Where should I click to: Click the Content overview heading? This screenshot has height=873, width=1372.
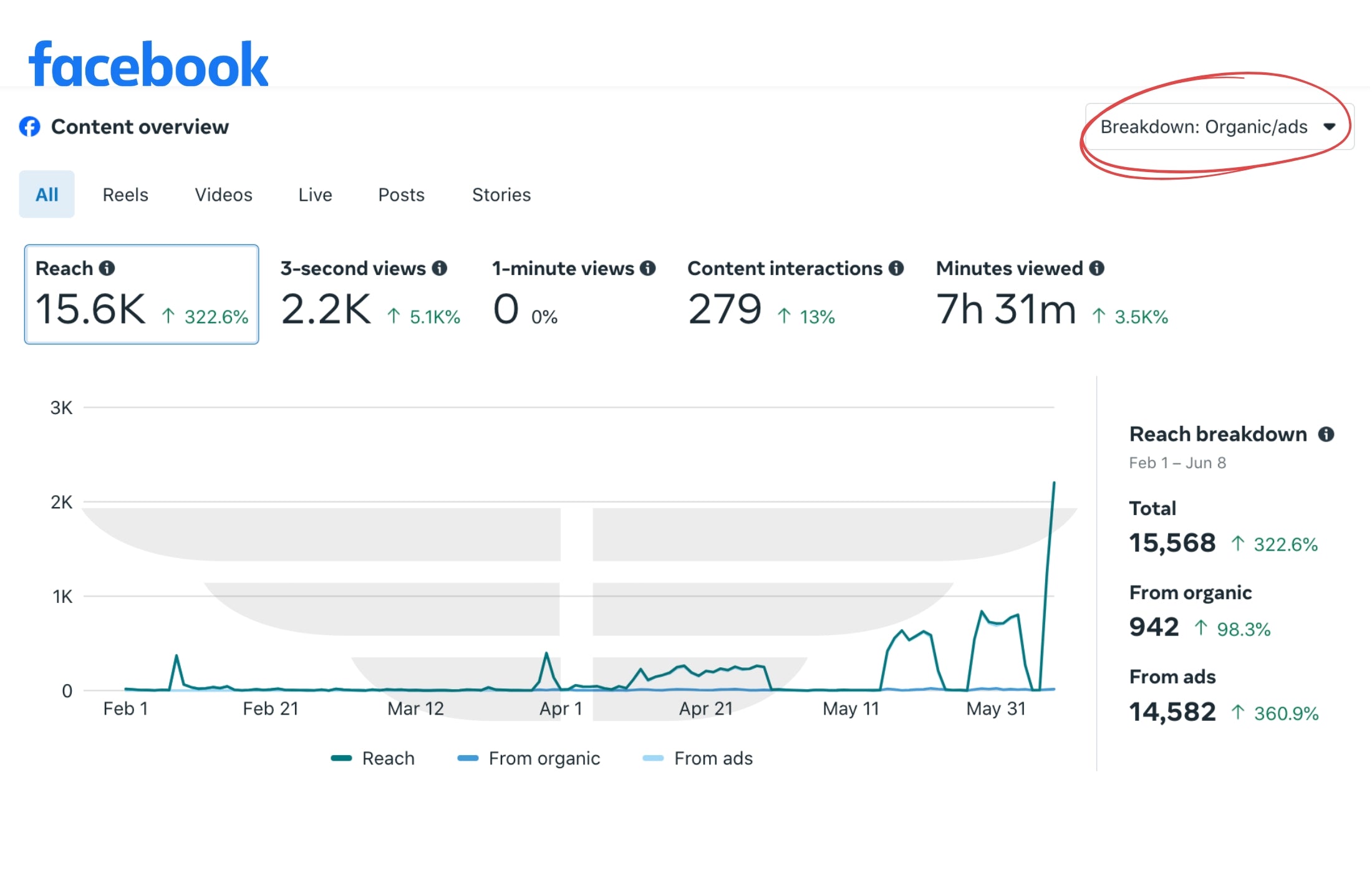[140, 127]
